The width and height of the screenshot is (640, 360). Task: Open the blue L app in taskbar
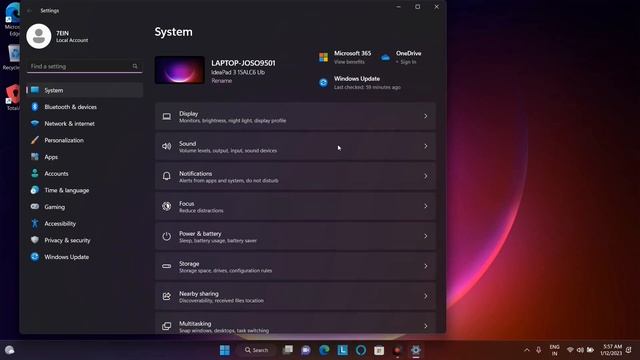(x=342, y=350)
